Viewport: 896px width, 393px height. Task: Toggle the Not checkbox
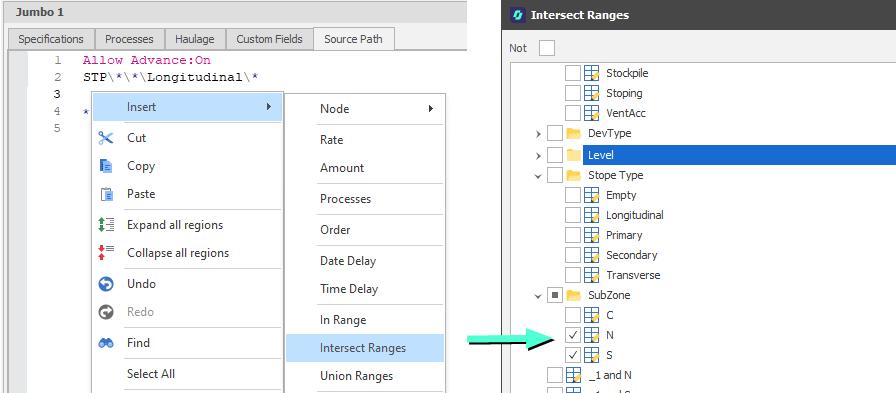pyautogui.click(x=547, y=48)
